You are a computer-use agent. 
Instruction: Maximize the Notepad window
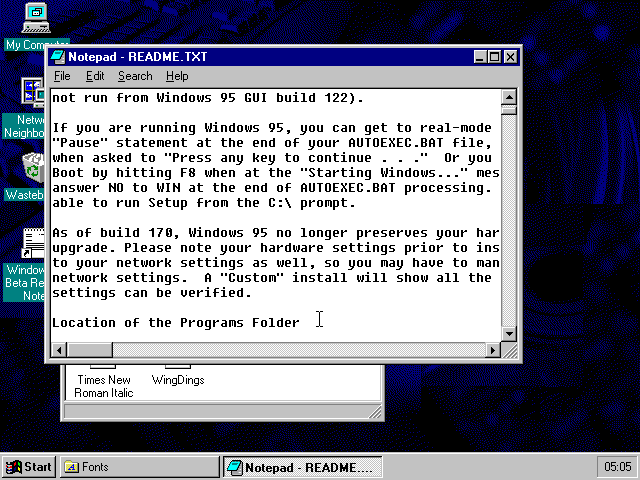[x=494, y=57]
